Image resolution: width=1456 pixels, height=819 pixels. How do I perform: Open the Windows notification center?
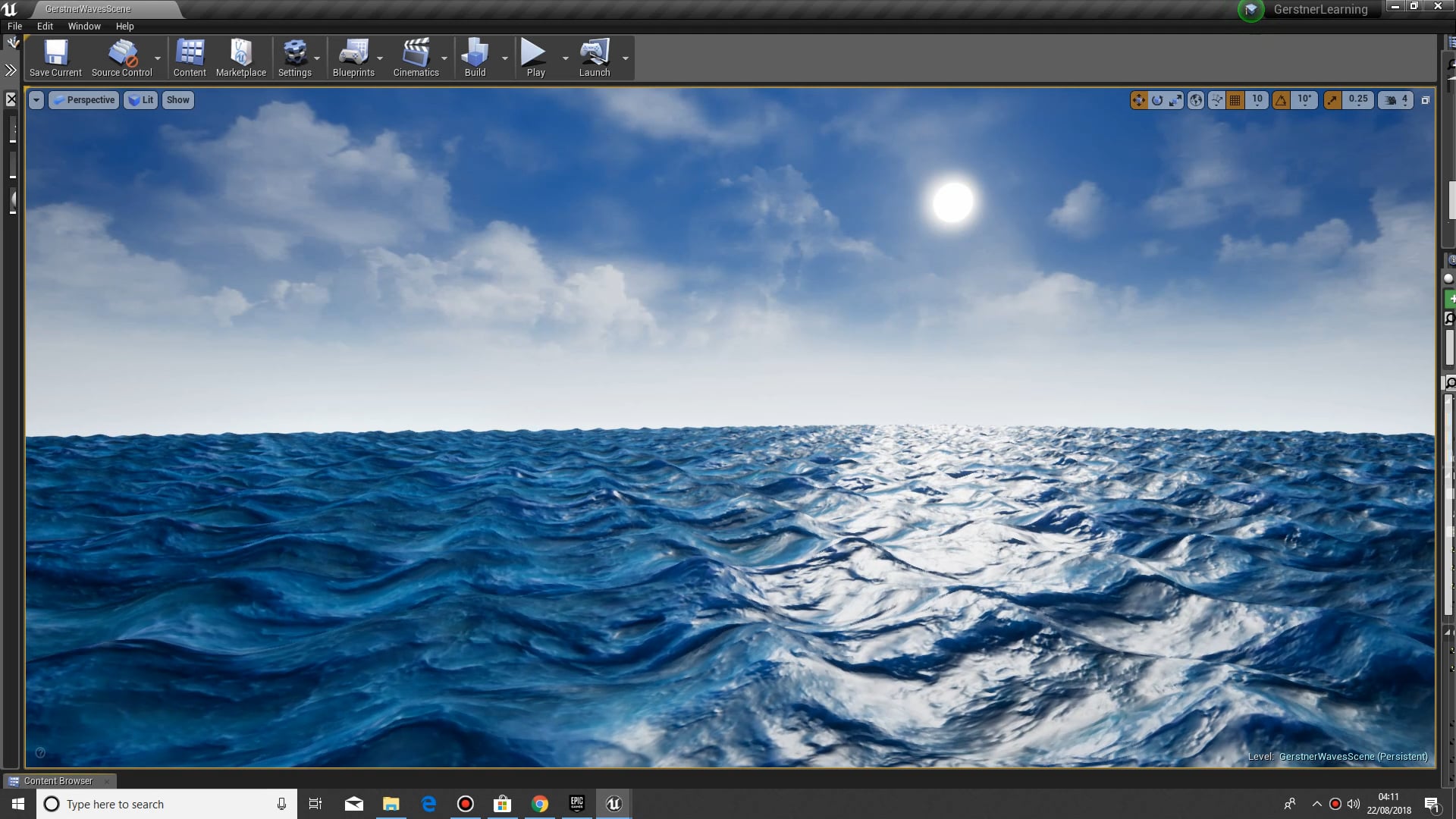[1432, 804]
